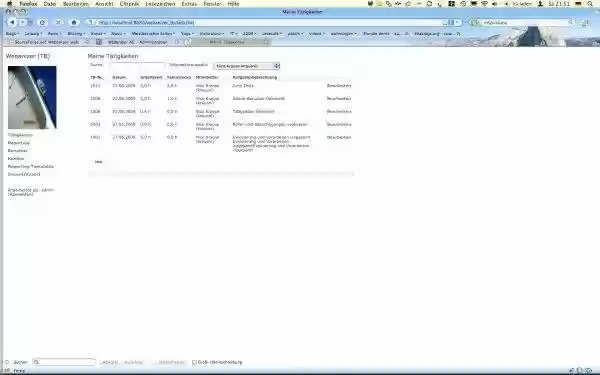This screenshot has height=375, width=600.
Task: Open the task-area dropdown beside the Suche field
Action: [246, 66]
